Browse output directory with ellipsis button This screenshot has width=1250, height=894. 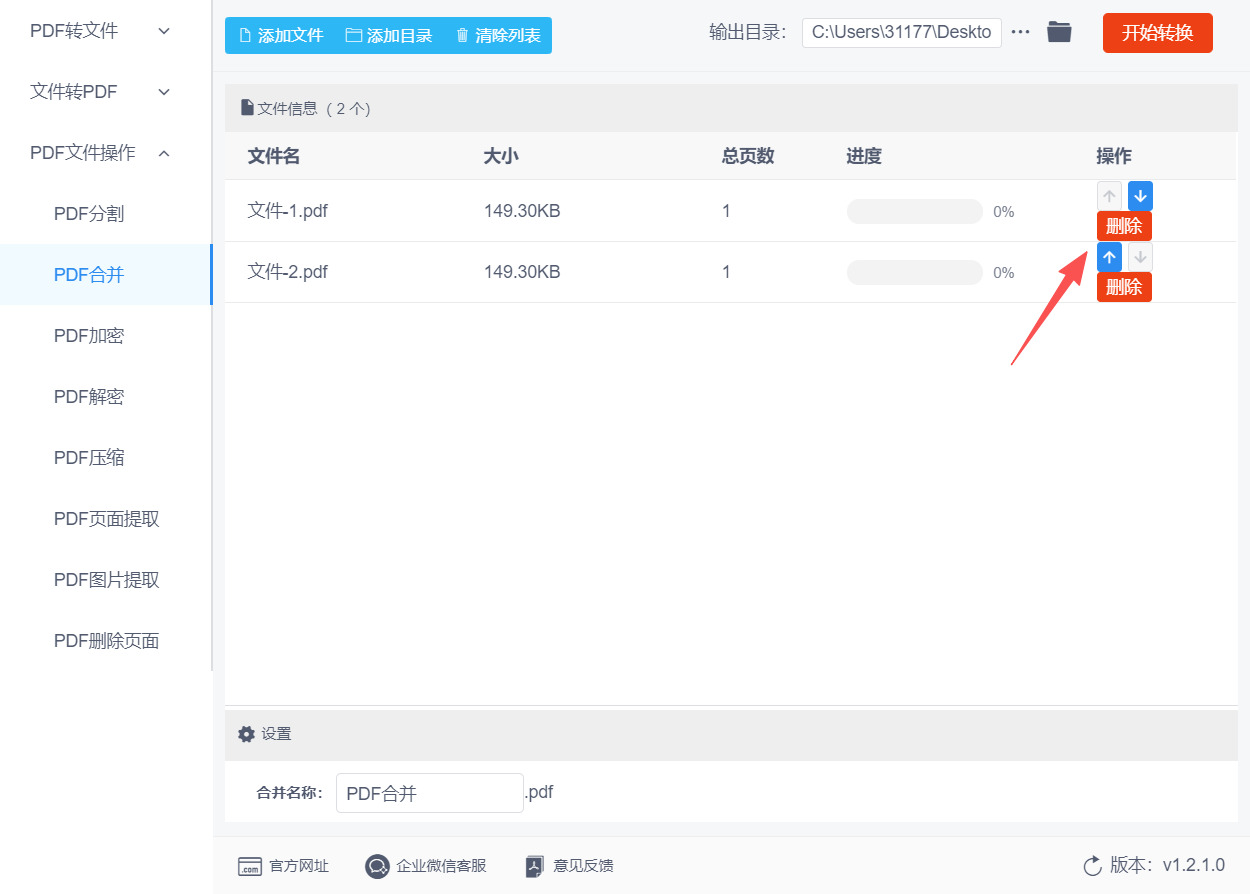(1020, 32)
